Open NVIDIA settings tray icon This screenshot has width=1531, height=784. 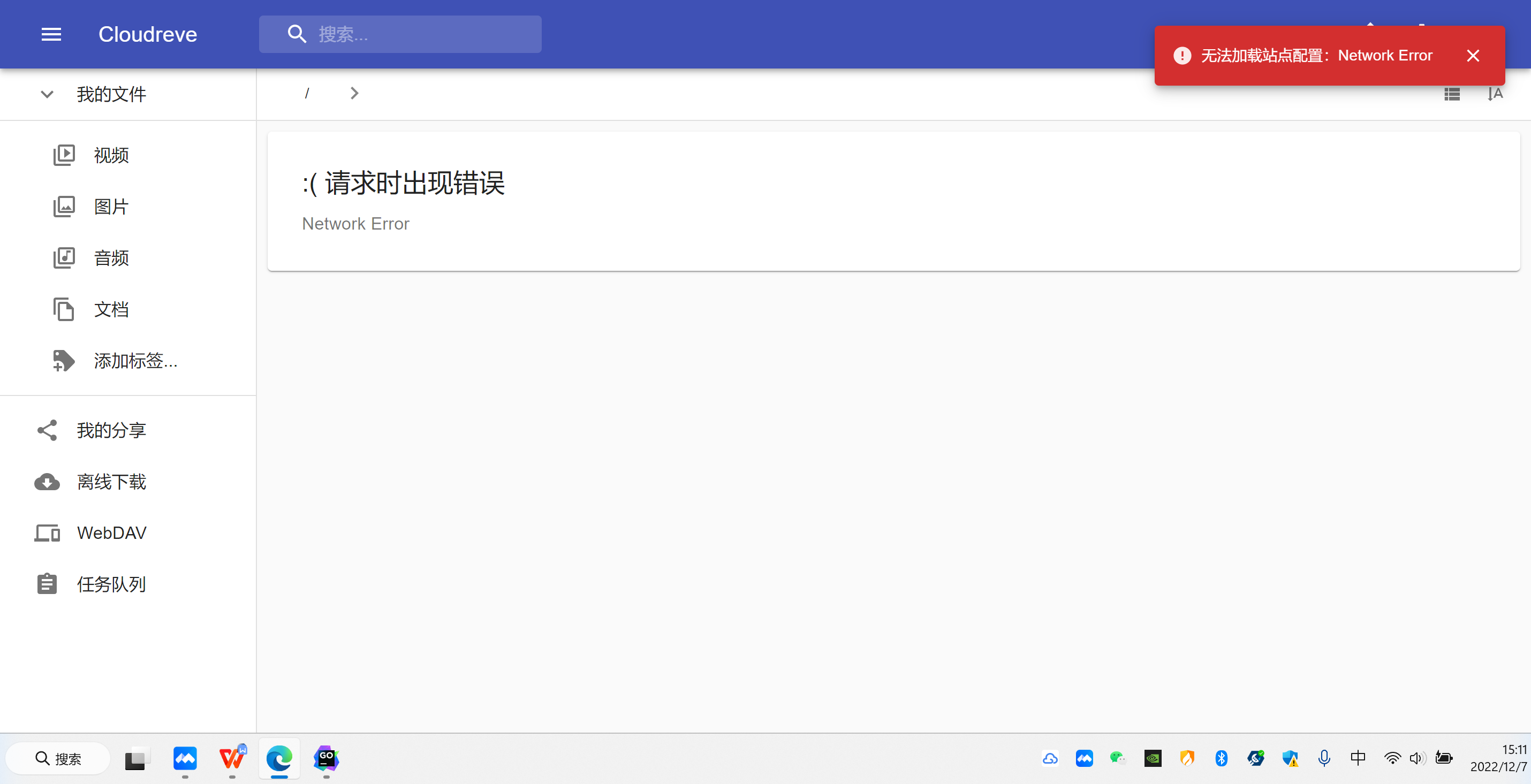click(1153, 758)
